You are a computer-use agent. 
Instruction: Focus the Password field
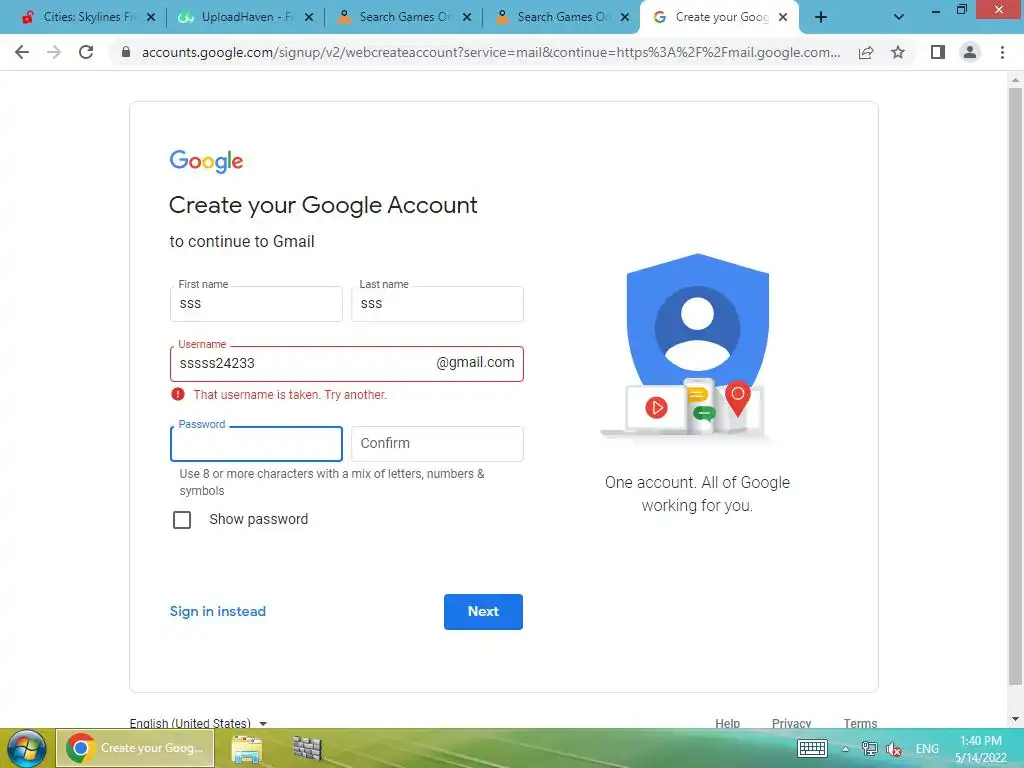point(256,444)
